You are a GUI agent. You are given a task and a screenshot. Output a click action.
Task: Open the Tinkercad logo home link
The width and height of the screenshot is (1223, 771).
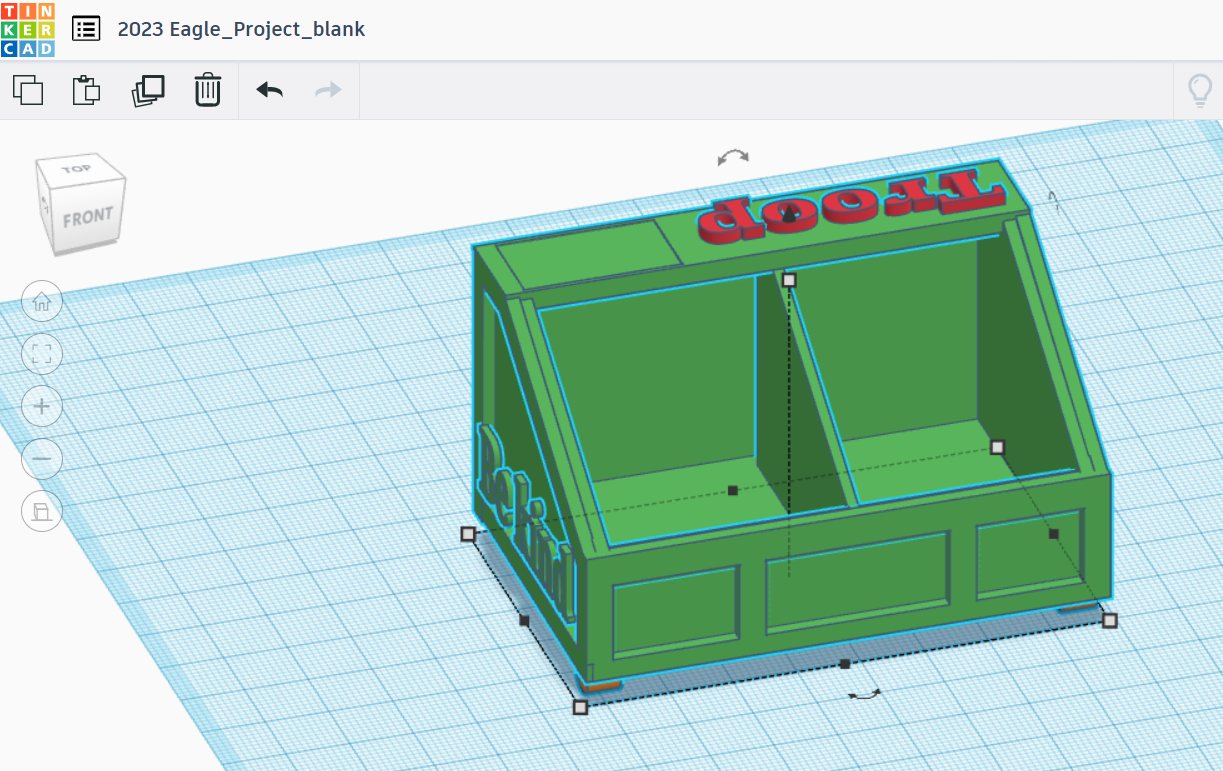(x=28, y=29)
